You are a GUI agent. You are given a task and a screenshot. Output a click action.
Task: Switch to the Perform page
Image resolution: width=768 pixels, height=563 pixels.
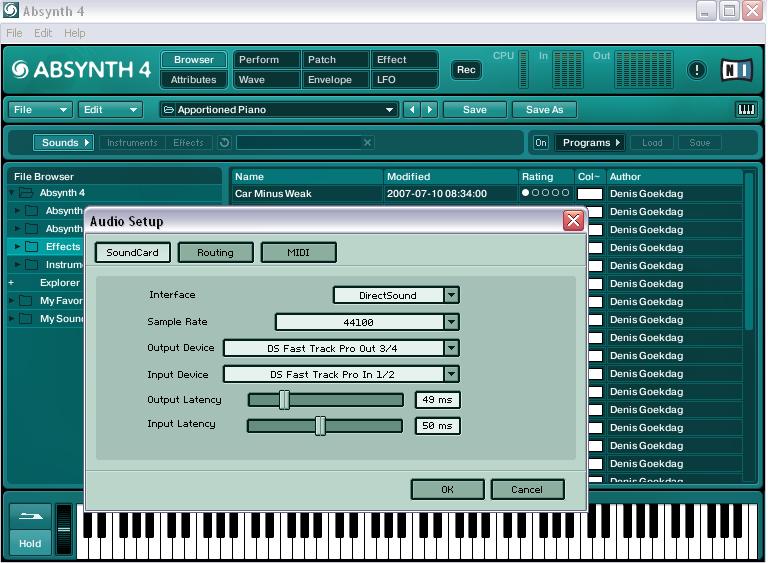click(266, 60)
